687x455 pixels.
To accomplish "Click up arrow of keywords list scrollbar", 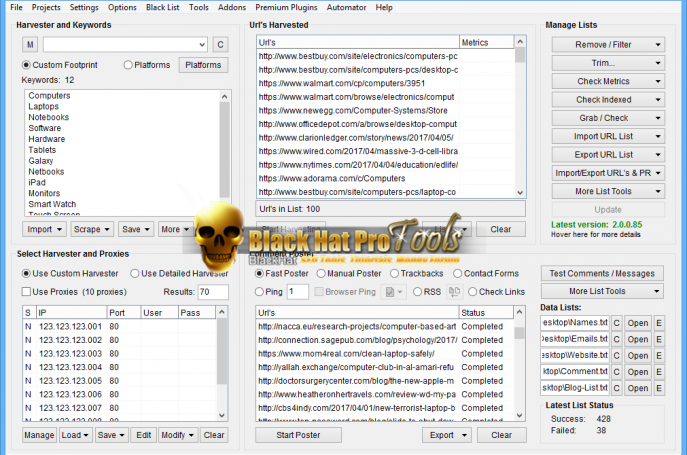I will [x=224, y=96].
